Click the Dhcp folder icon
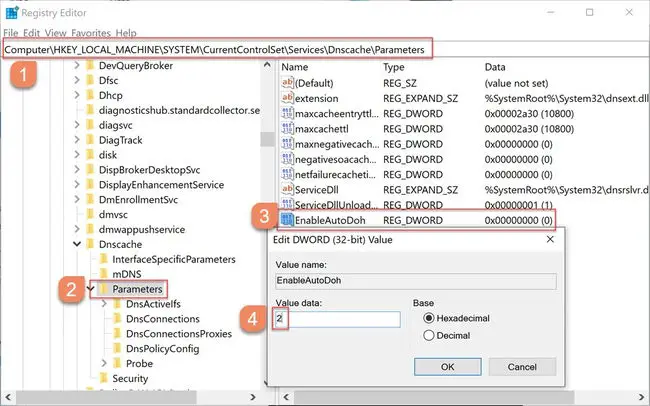This screenshot has width=650, height=406. coord(90,95)
